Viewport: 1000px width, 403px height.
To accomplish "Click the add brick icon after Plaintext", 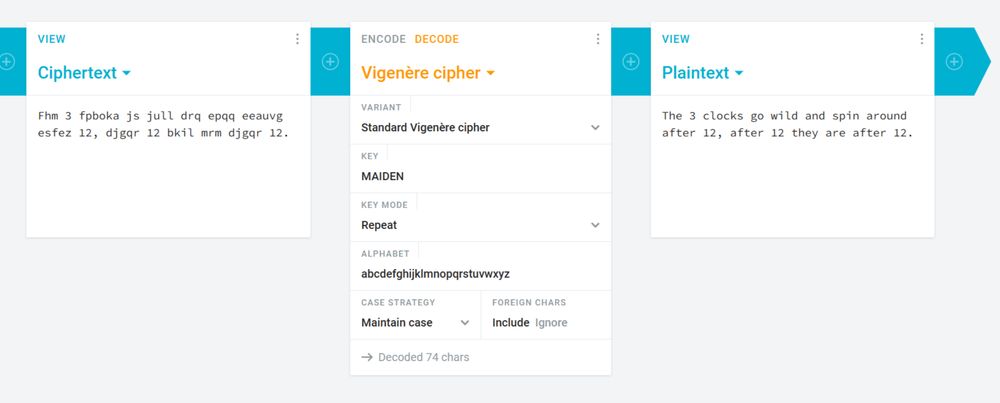I will click(x=955, y=61).
